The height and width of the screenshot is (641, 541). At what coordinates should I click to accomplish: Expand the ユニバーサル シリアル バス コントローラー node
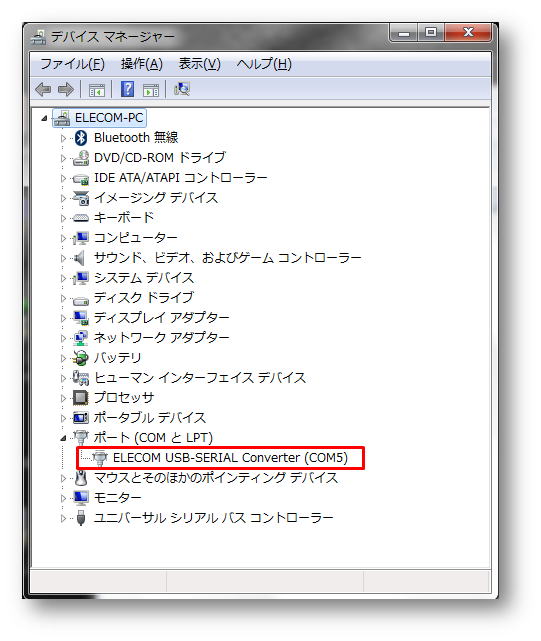tap(63, 519)
